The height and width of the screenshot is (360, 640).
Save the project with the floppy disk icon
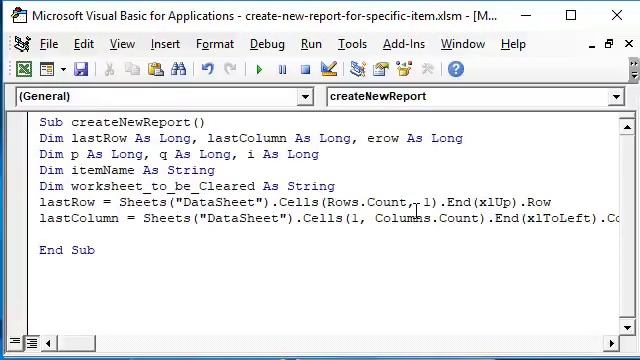pos(81,69)
